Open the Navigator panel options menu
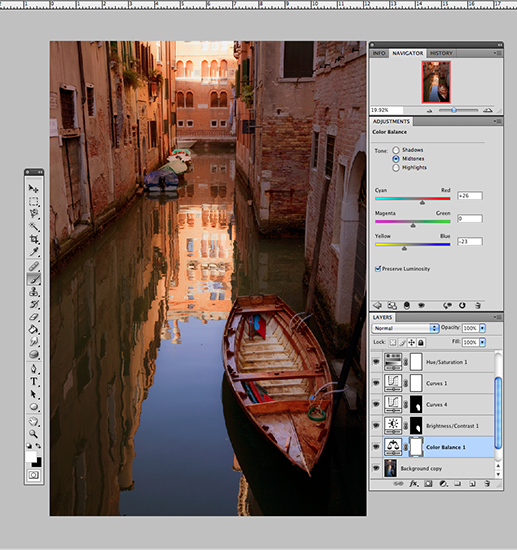 point(498,53)
